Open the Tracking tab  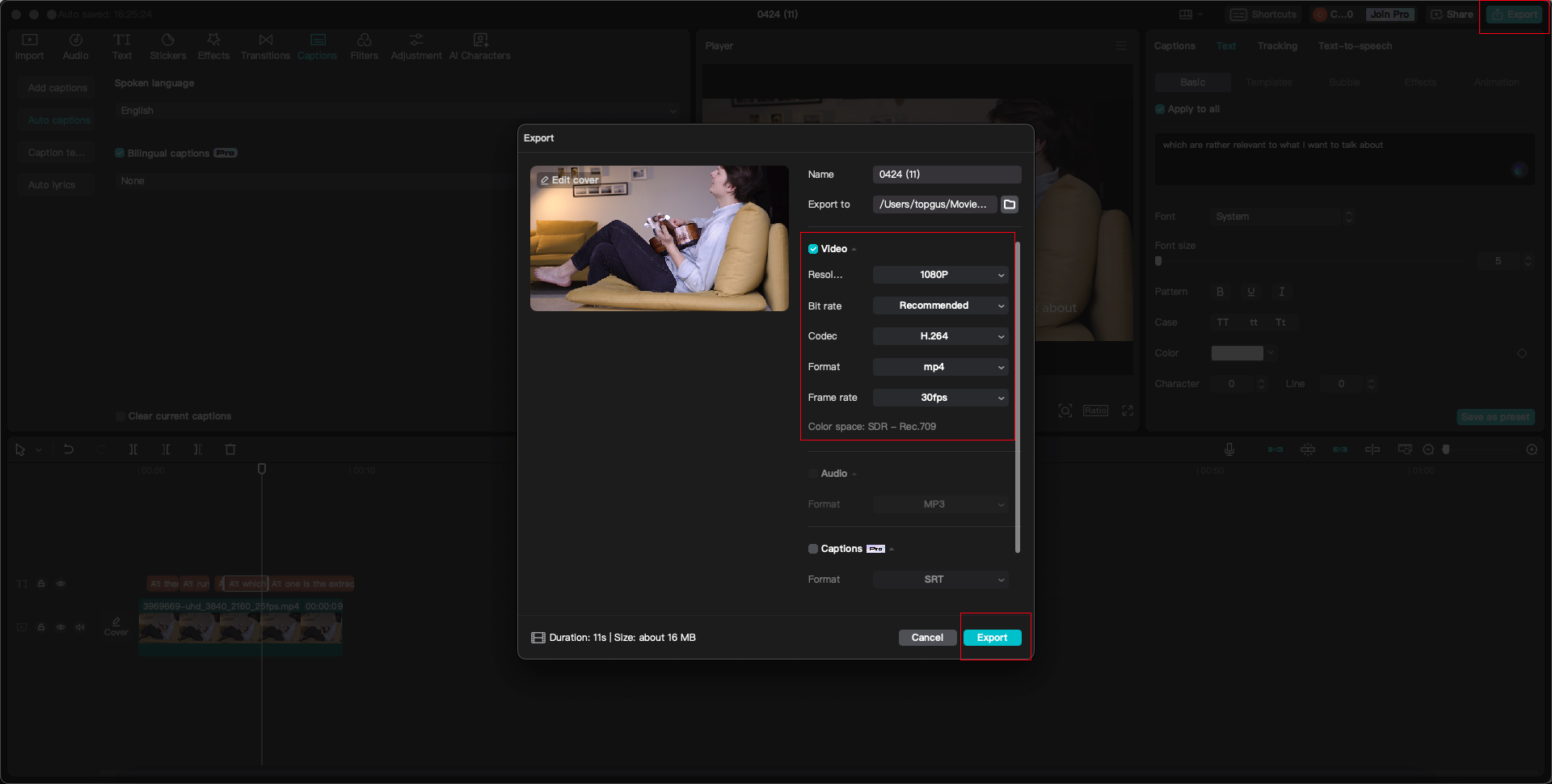(x=1277, y=46)
